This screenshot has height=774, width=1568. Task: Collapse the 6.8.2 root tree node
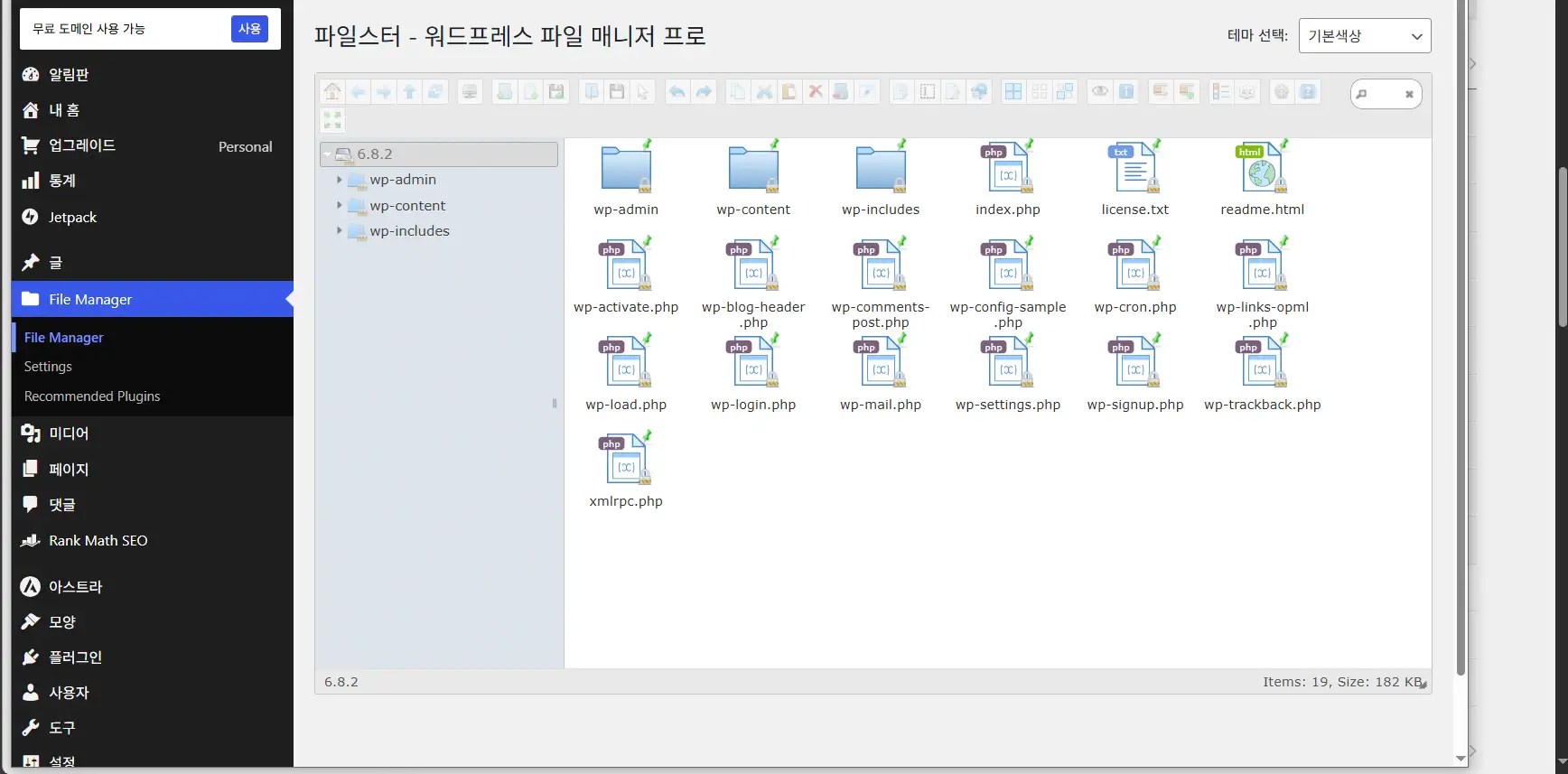point(327,154)
